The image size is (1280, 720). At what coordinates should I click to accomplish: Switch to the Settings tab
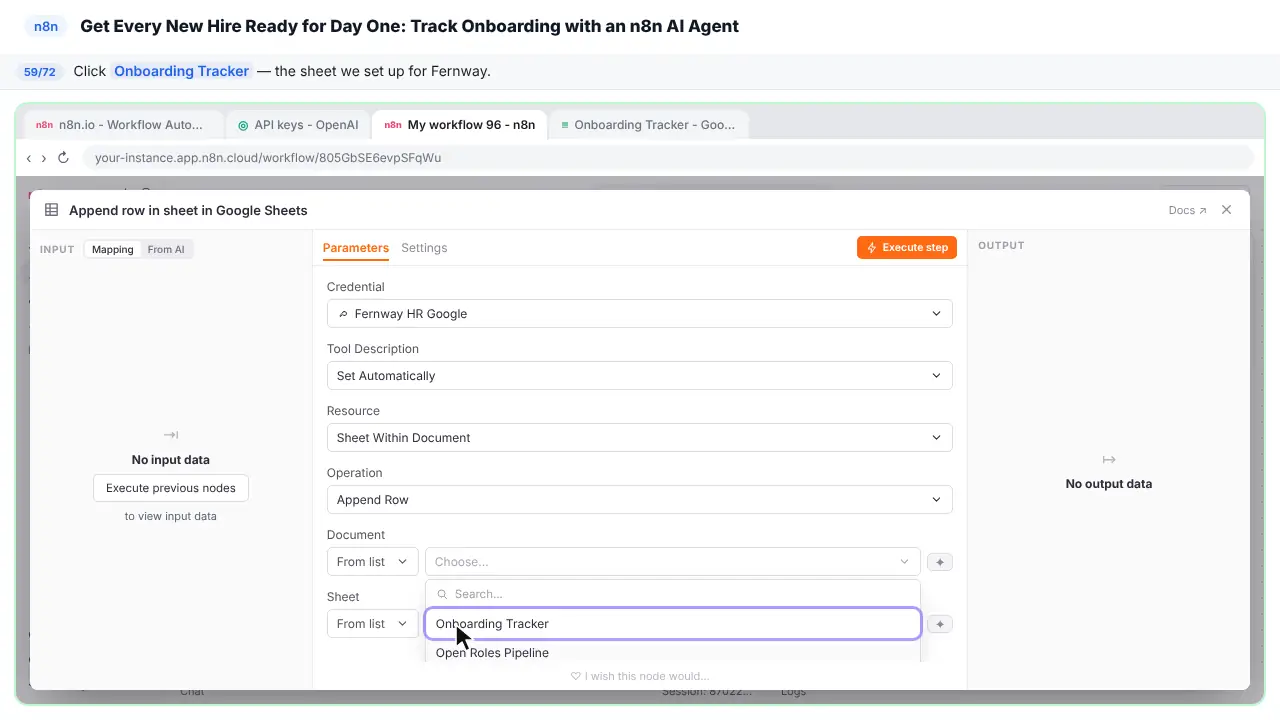tap(424, 248)
